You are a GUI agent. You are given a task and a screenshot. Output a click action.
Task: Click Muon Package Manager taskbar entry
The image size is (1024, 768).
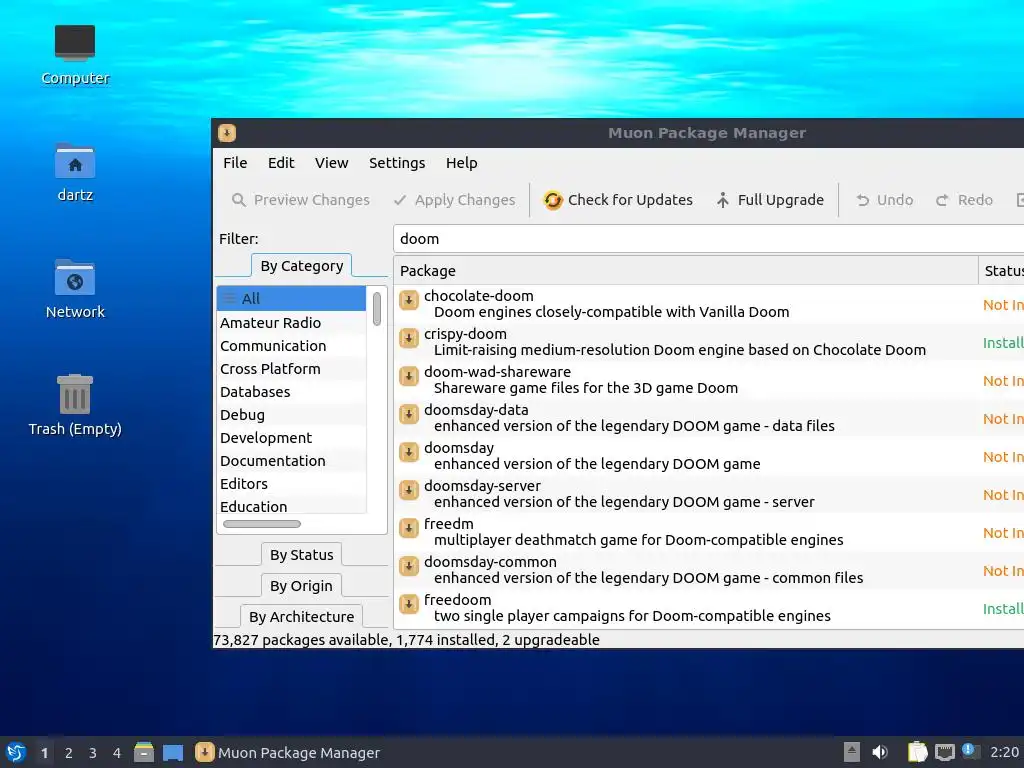[x=288, y=752]
